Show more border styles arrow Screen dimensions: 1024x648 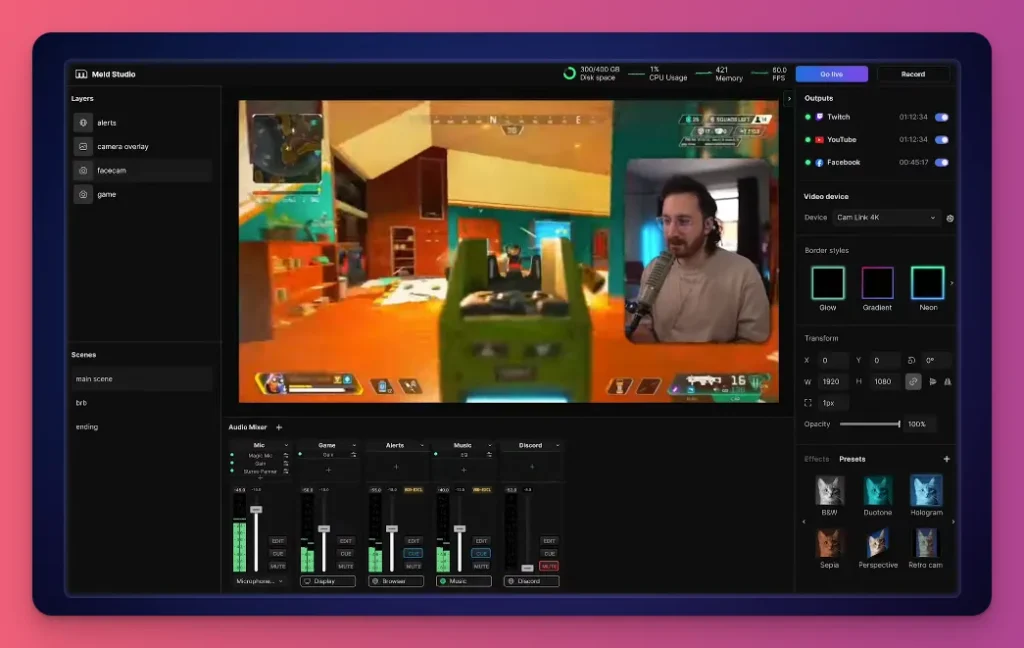[952, 284]
